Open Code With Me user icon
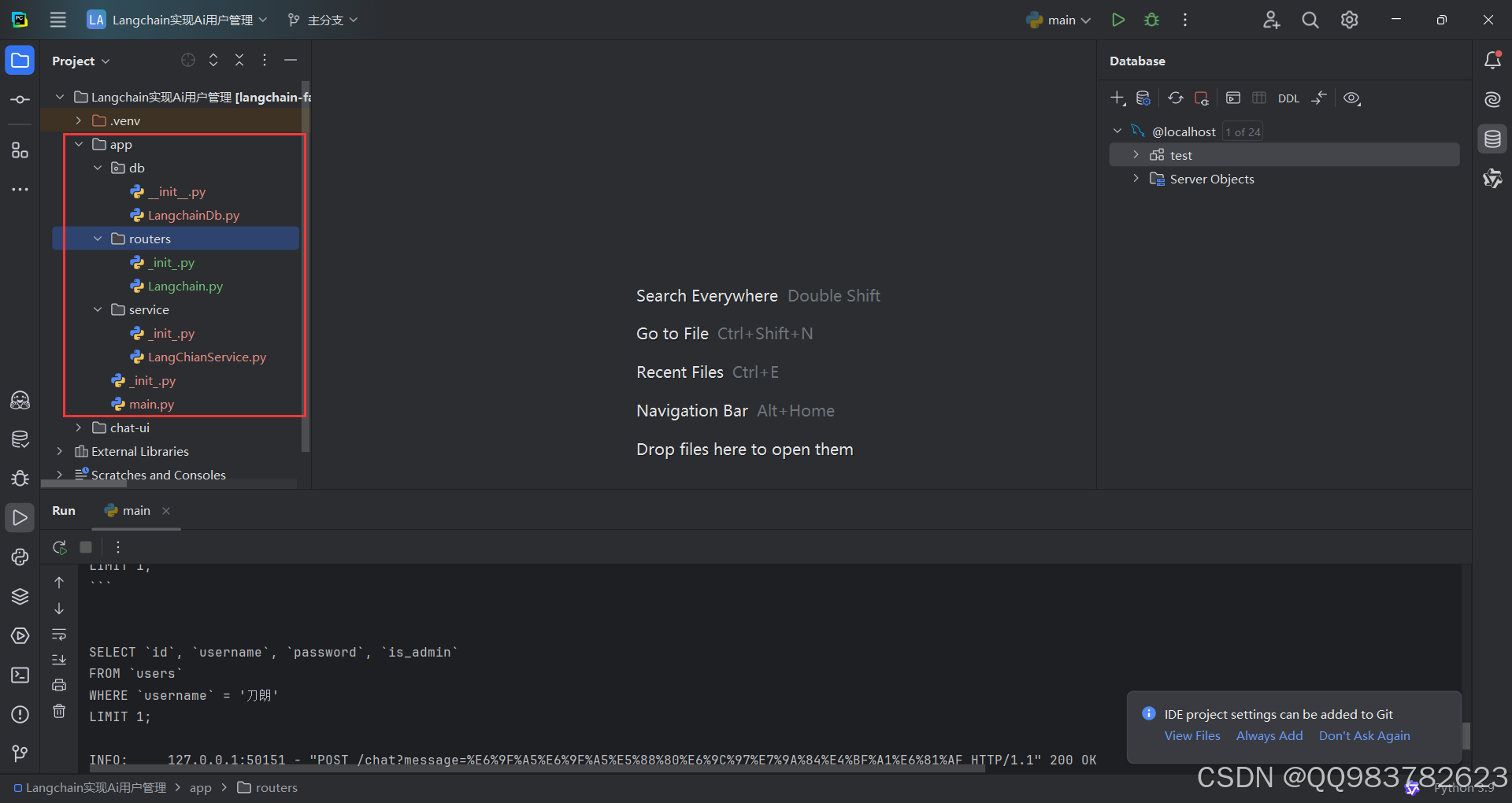The image size is (1512, 803). coord(1271,20)
